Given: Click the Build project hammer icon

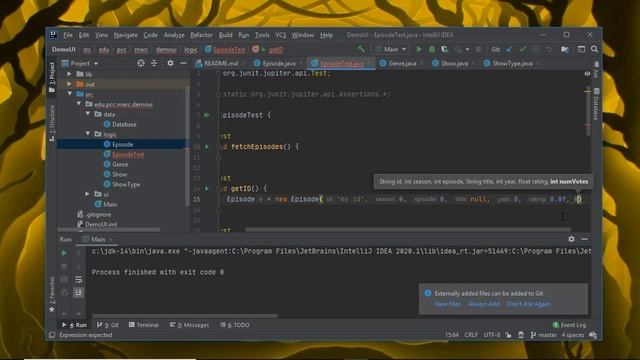Looking at the screenshot, I should (x=361, y=49).
